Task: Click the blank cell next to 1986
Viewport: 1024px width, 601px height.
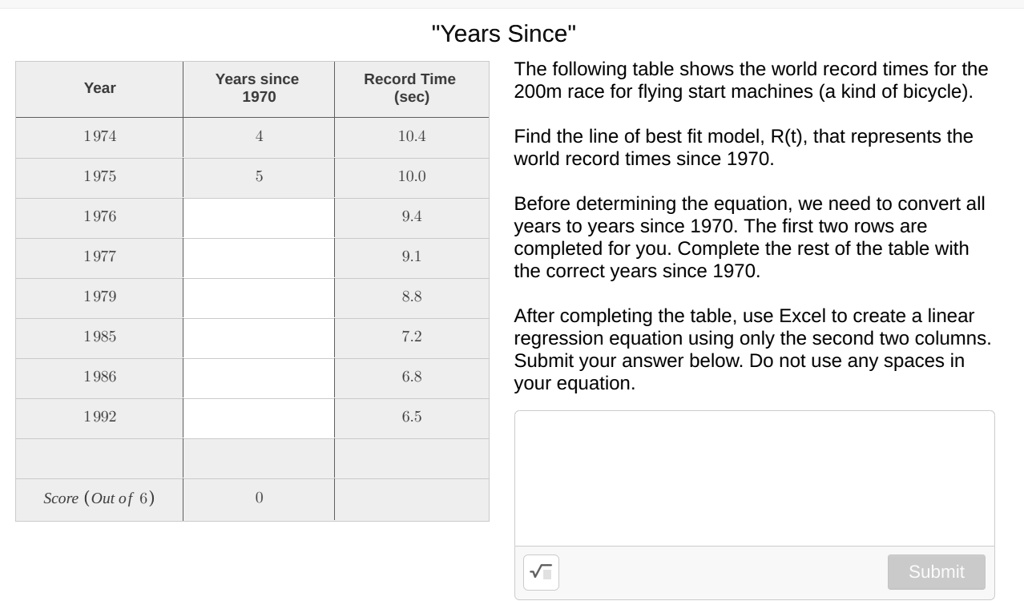Action: (256, 377)
